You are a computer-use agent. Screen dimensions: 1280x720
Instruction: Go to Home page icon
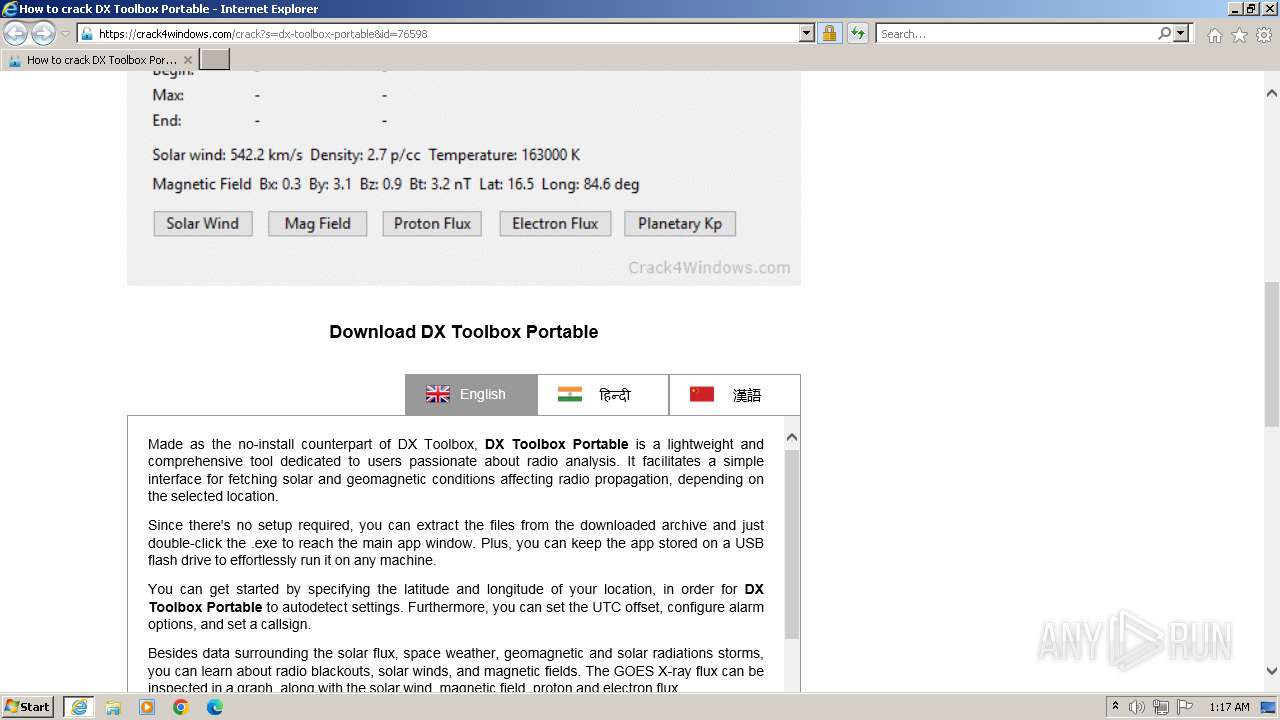coord(1214,35)
